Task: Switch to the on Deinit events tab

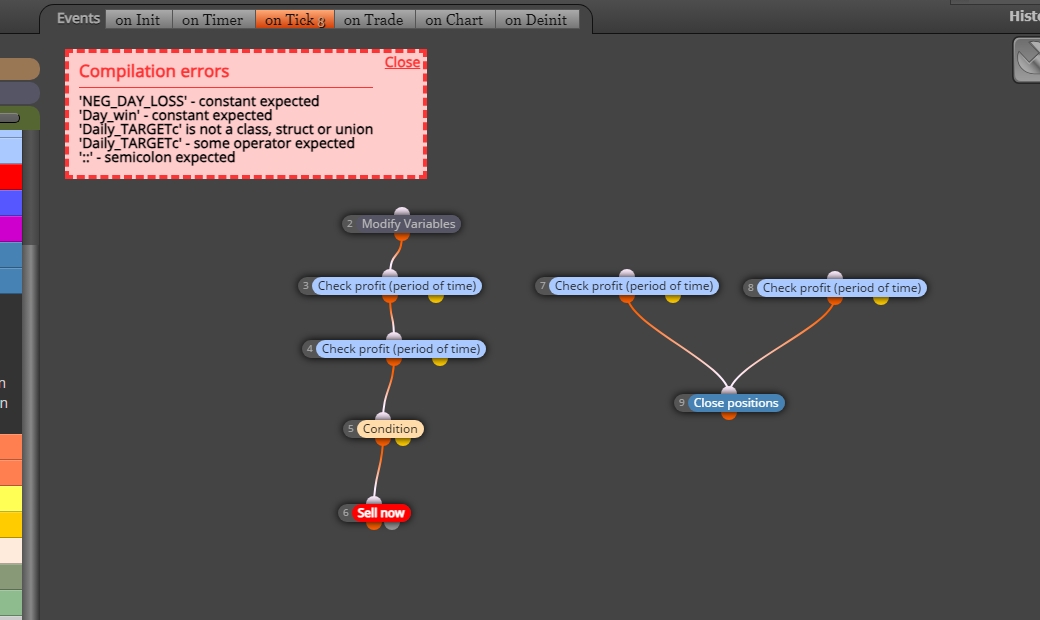Action: click(x=537, y=20)
